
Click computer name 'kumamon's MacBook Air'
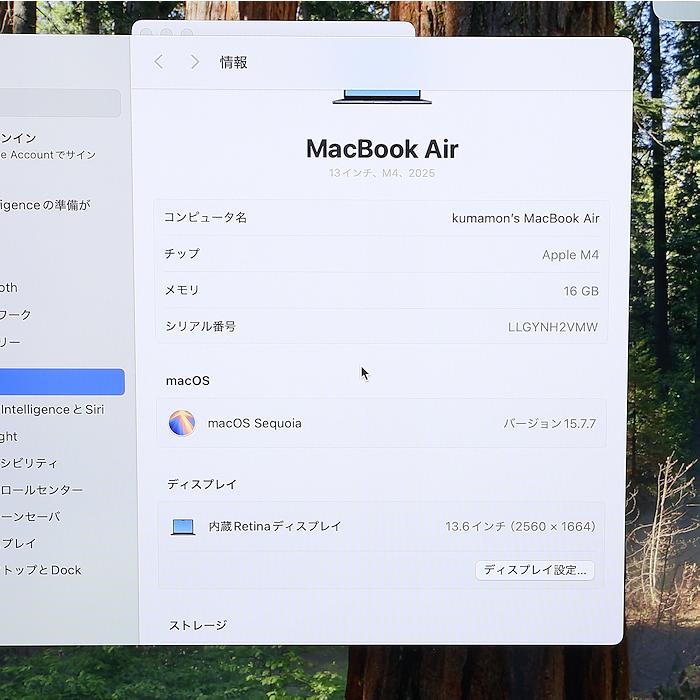click(525, 218)
